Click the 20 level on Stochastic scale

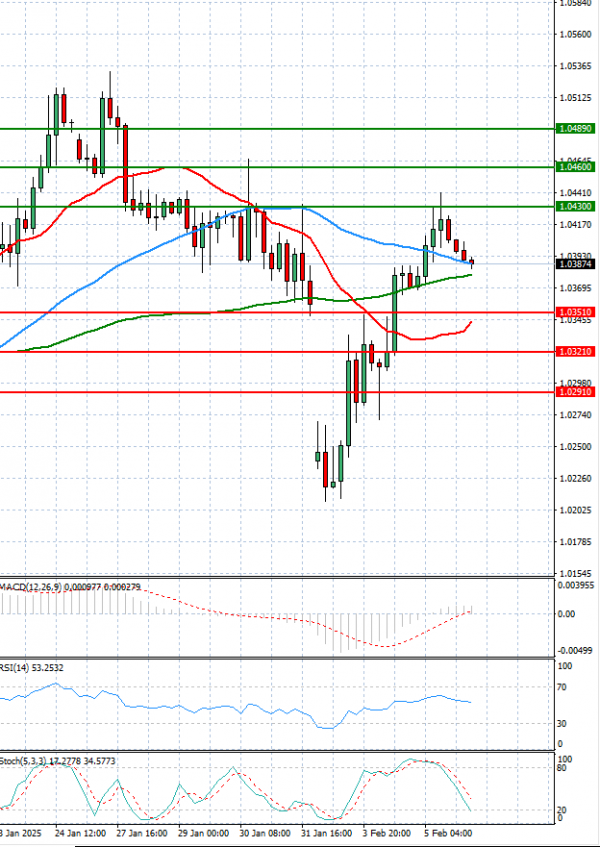tap(564, 810)
